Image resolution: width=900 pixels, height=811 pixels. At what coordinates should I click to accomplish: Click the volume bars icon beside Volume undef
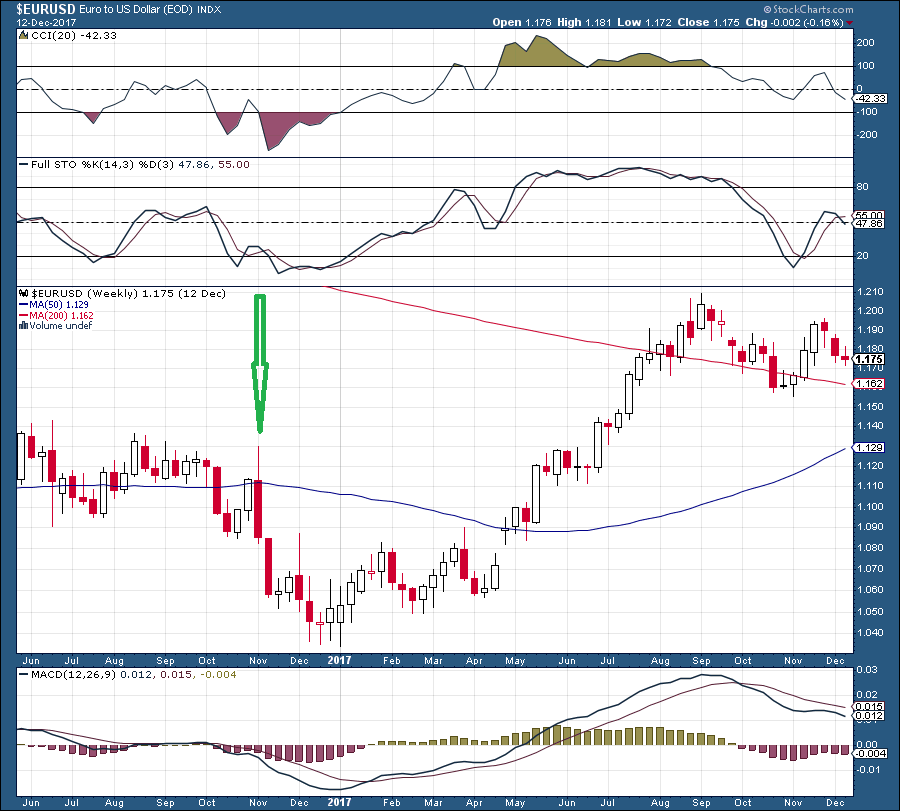pyautogui.click(x=24, y=325)
